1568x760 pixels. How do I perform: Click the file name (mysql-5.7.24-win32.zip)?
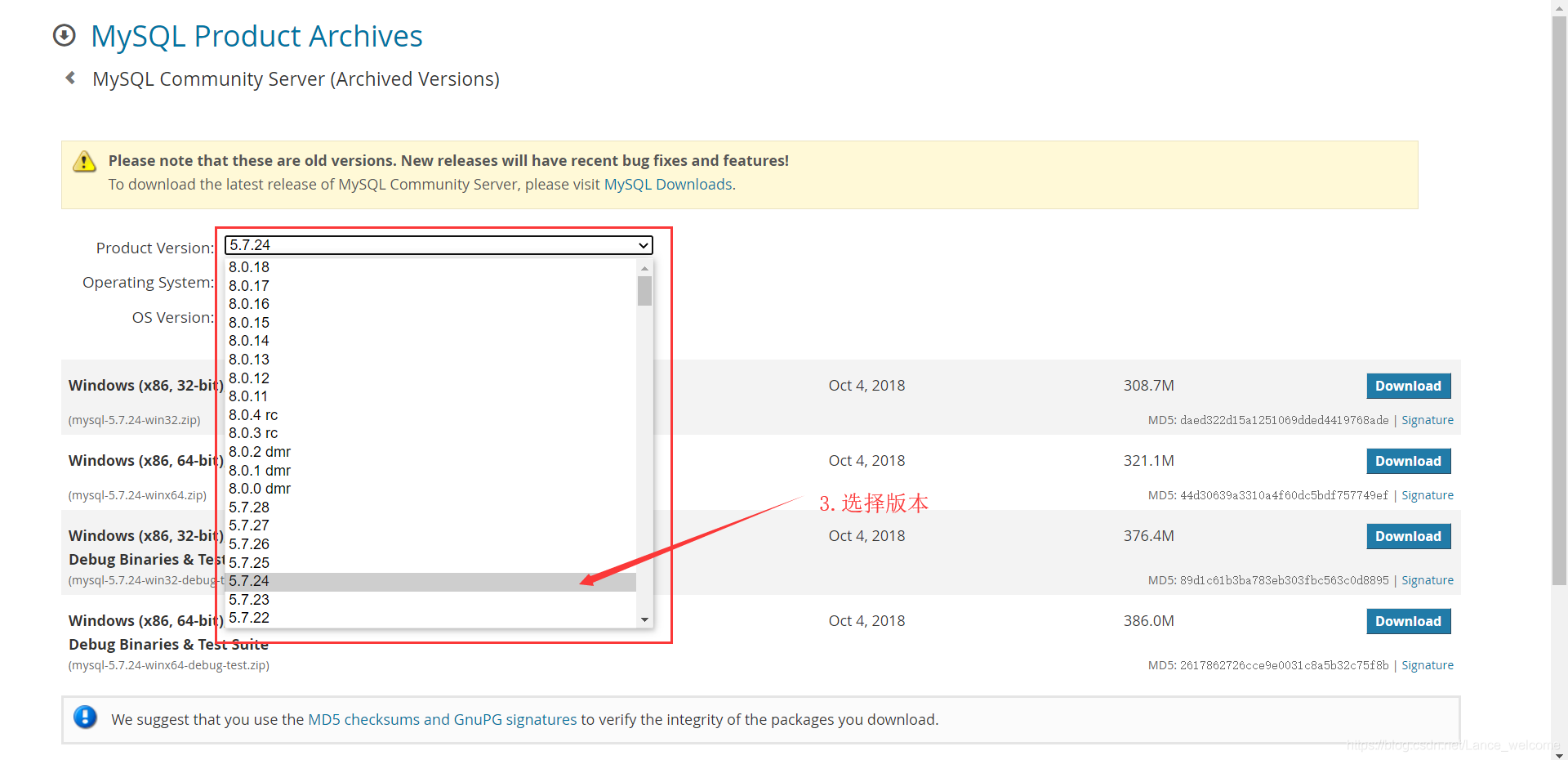pos(135,420)
